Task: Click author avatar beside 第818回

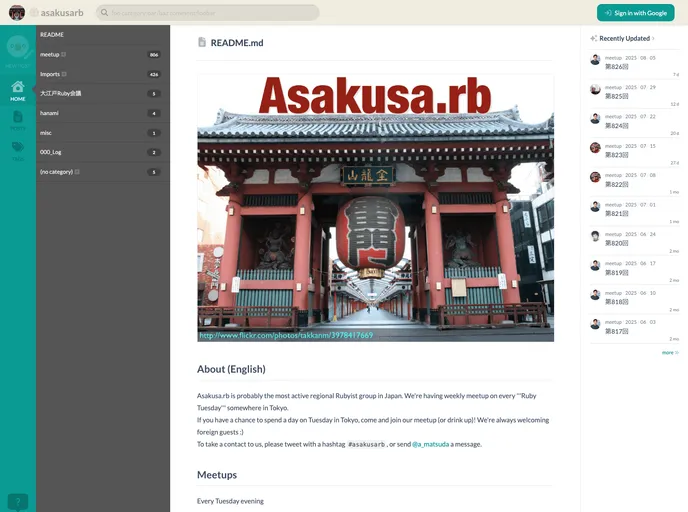Action: [x=595, y=295]
